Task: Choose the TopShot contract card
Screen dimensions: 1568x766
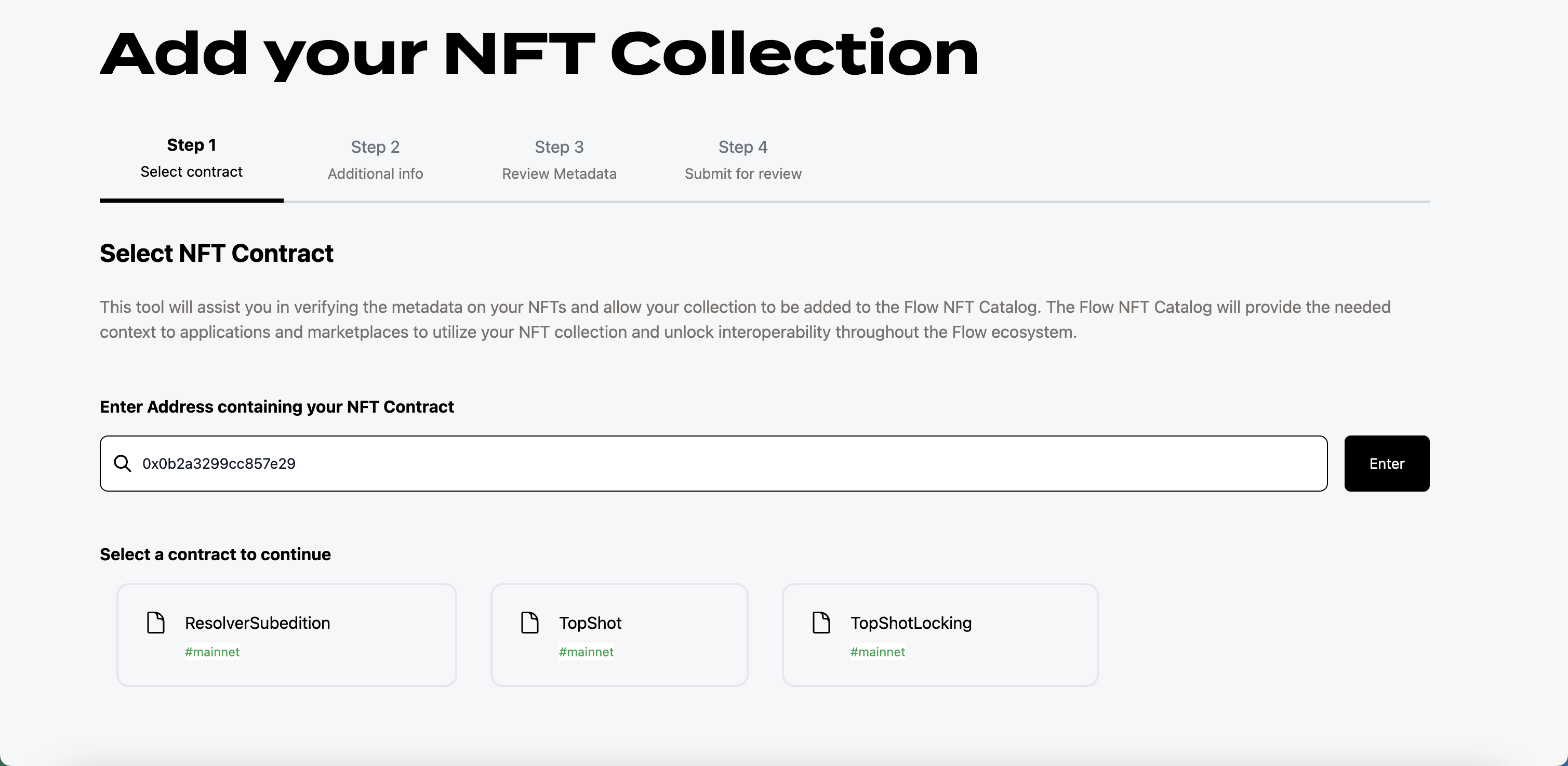Action: pyautogui.click(x=619, y=635)
